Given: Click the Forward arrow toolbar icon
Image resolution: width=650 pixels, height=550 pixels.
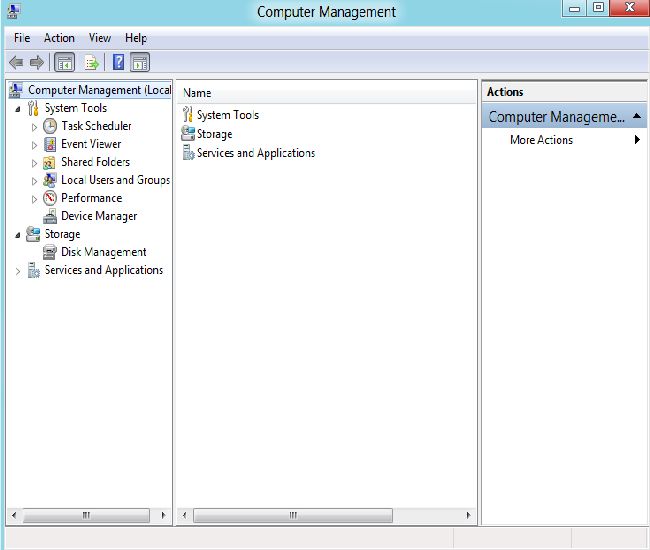Looking at the screenshot, I should coord(37,63).
